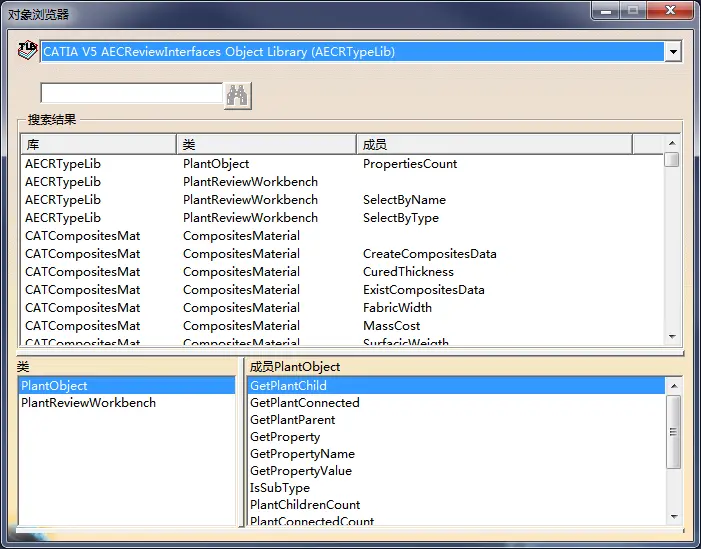Click PlantReviewWorkbench row without a member

pyautogui.click(x=342, y=182)
